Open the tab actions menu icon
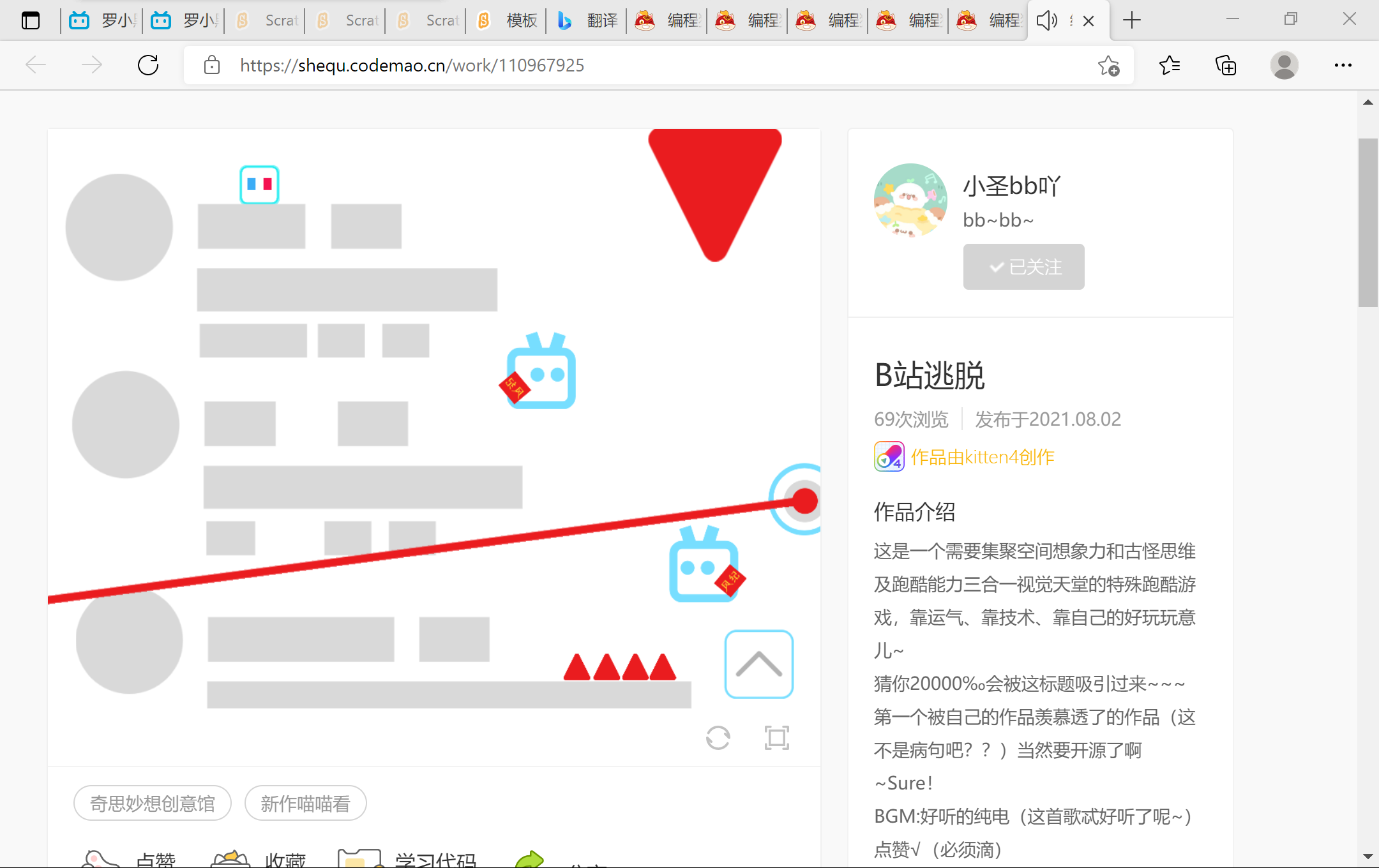The width and height of the screenshot is (1379, 868). [x=30, y=20]
